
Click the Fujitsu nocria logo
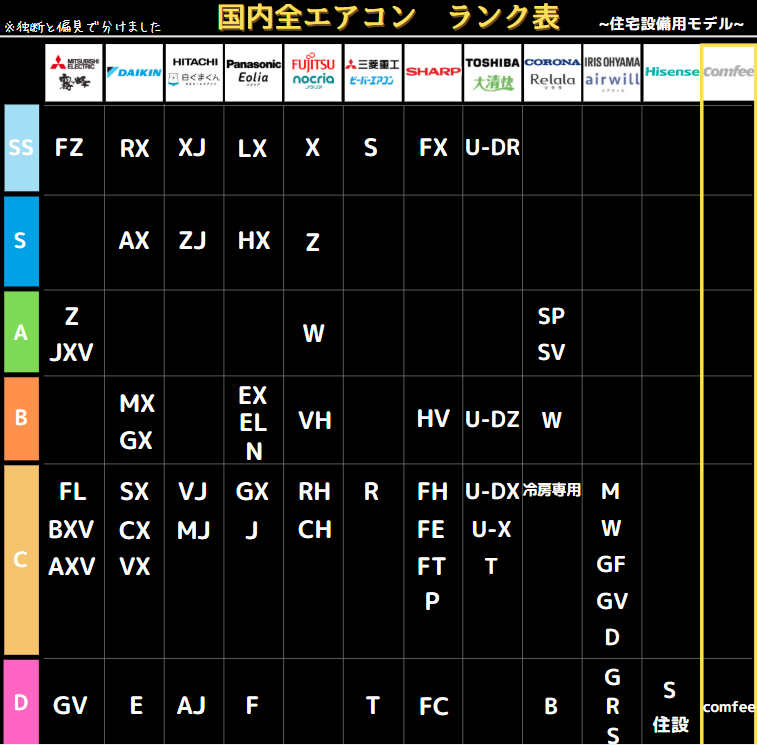tap(313, 72)
